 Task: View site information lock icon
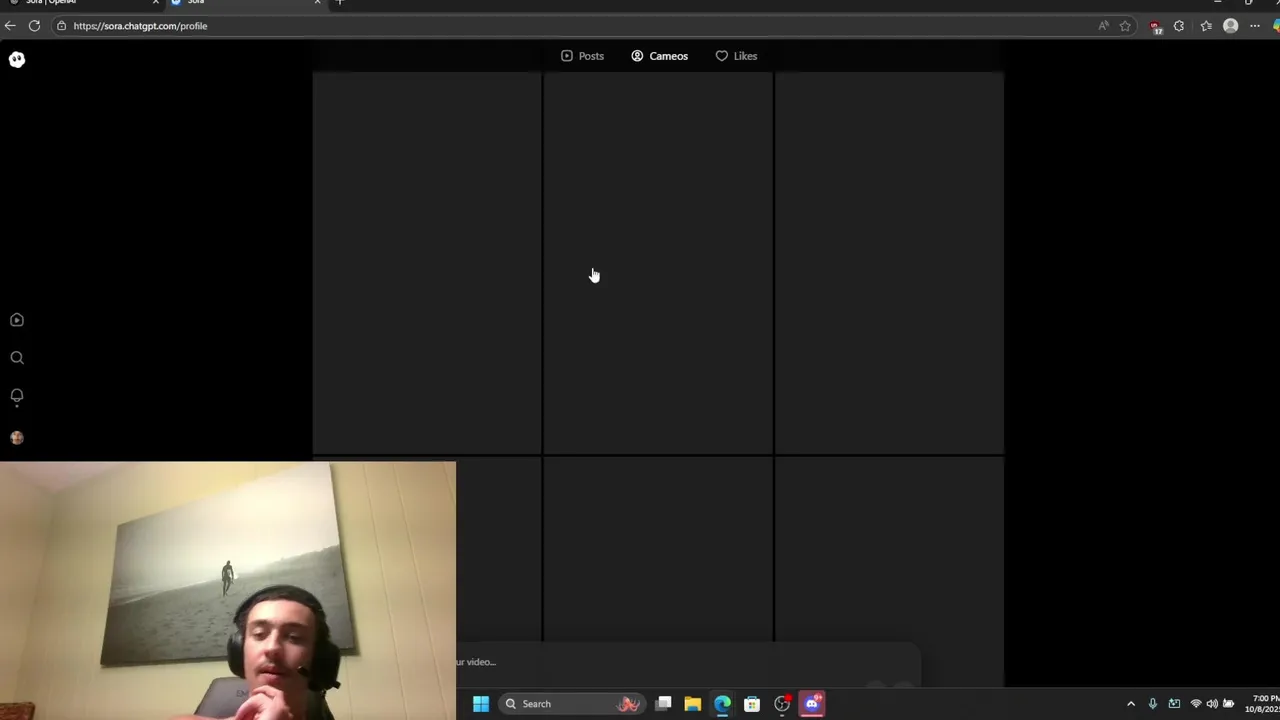[61, 26]
